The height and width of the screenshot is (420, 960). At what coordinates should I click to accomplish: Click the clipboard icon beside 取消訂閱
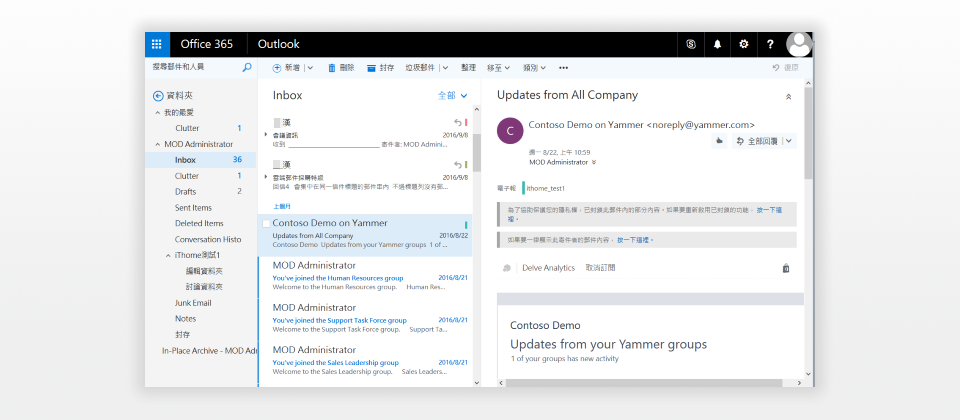point(786,268)
